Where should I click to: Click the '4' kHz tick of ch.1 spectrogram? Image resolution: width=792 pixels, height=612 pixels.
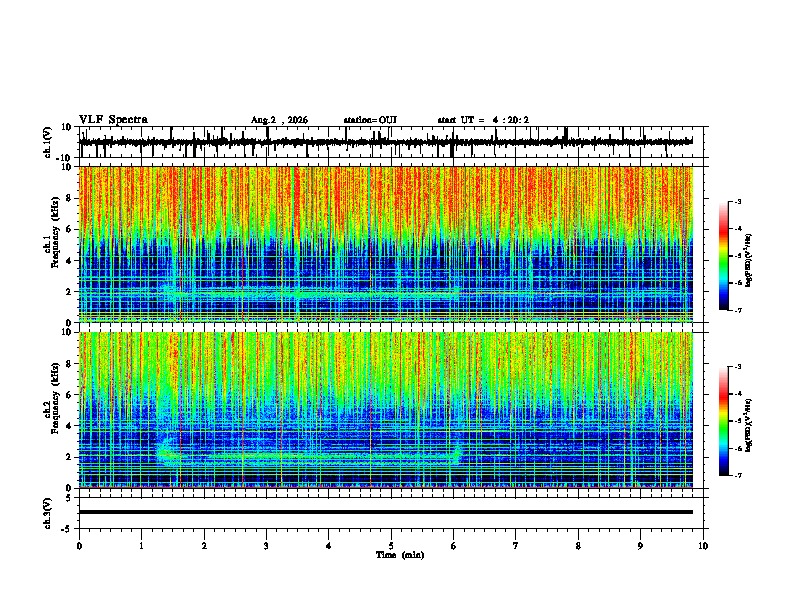(x=69, y=261)
